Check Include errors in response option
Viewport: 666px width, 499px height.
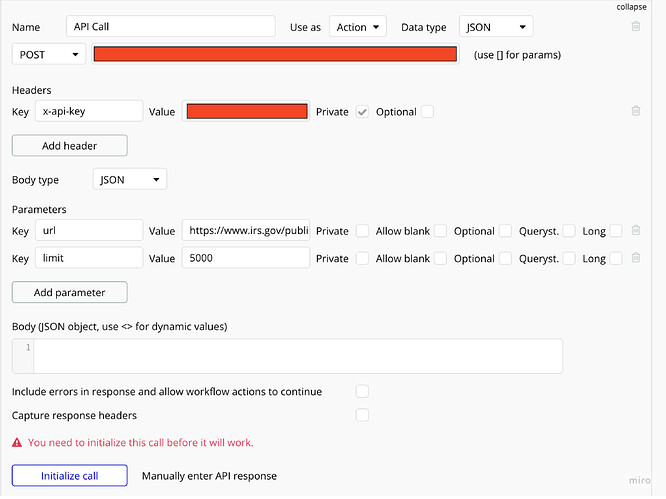point(363,391)
